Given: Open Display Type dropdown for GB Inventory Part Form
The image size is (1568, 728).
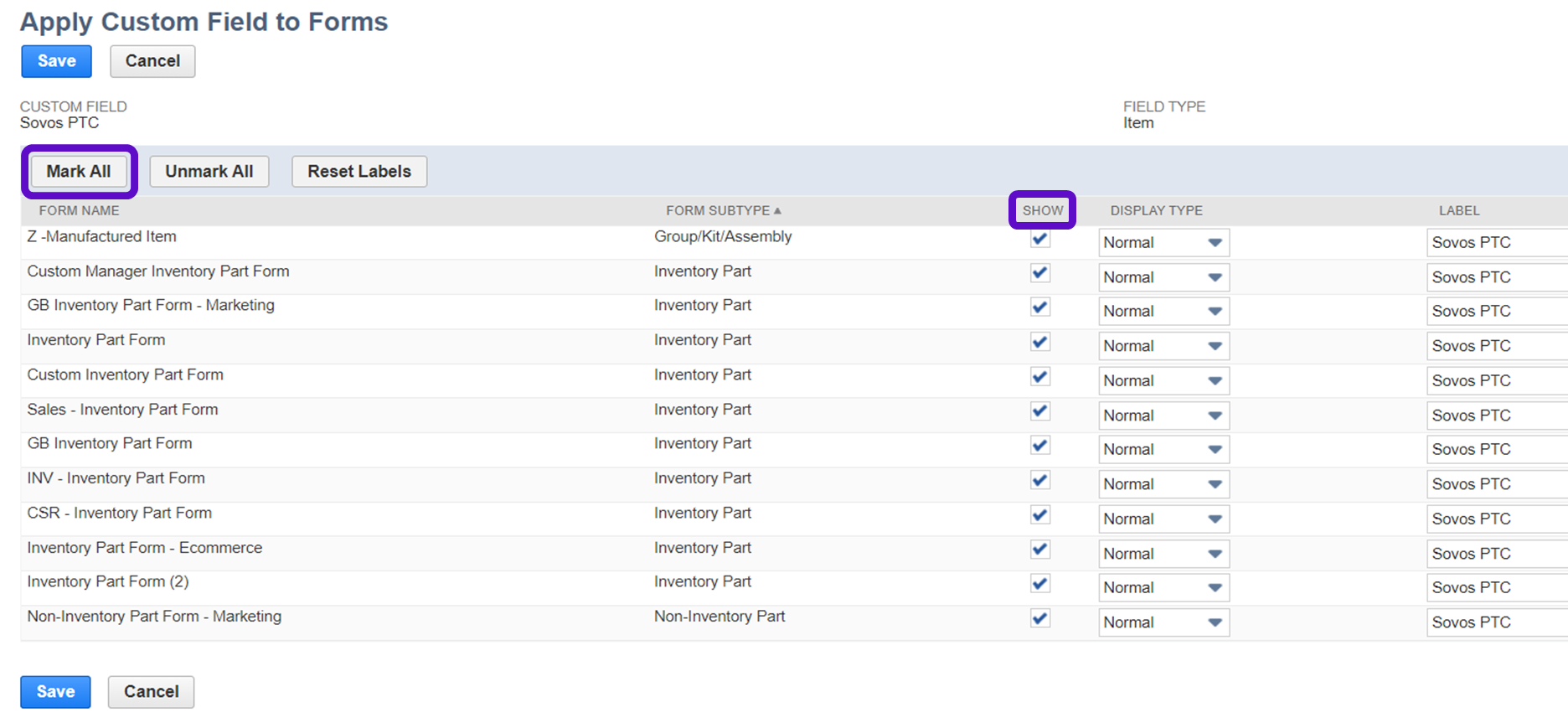Looking at the screenshot, I should click(1163, 450).
